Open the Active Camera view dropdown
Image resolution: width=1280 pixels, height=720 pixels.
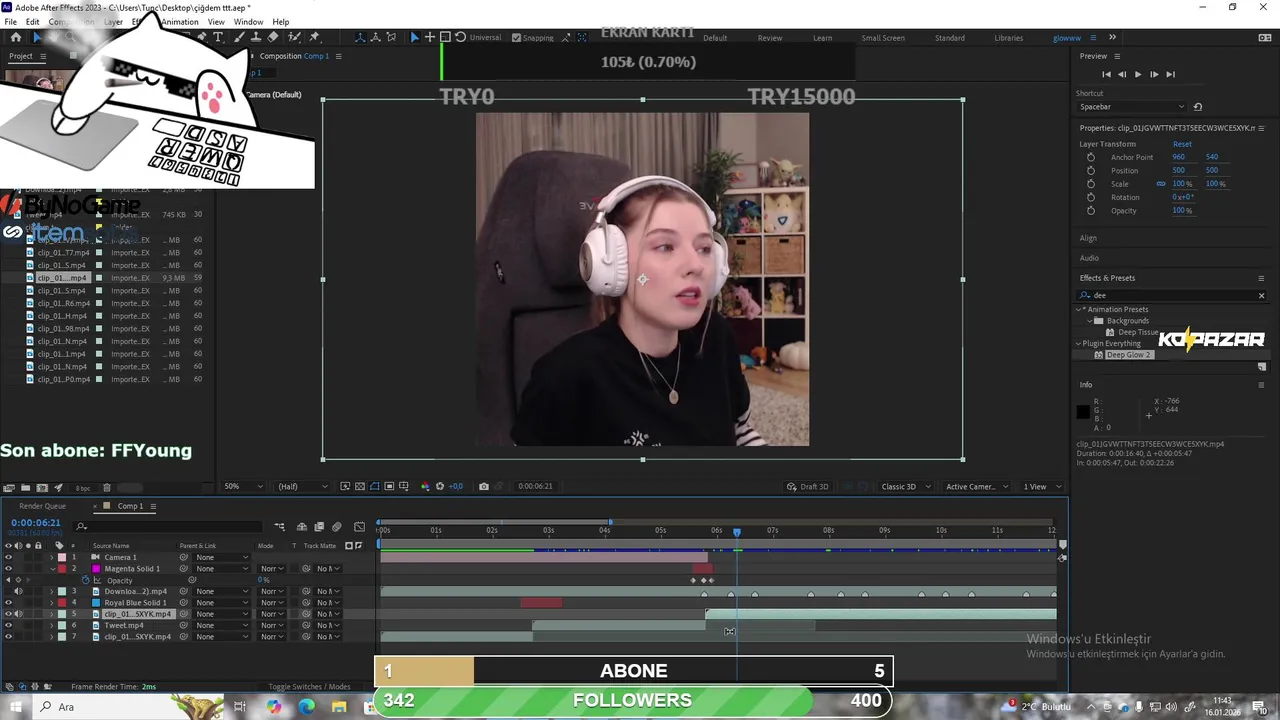[x=976, y=487]
